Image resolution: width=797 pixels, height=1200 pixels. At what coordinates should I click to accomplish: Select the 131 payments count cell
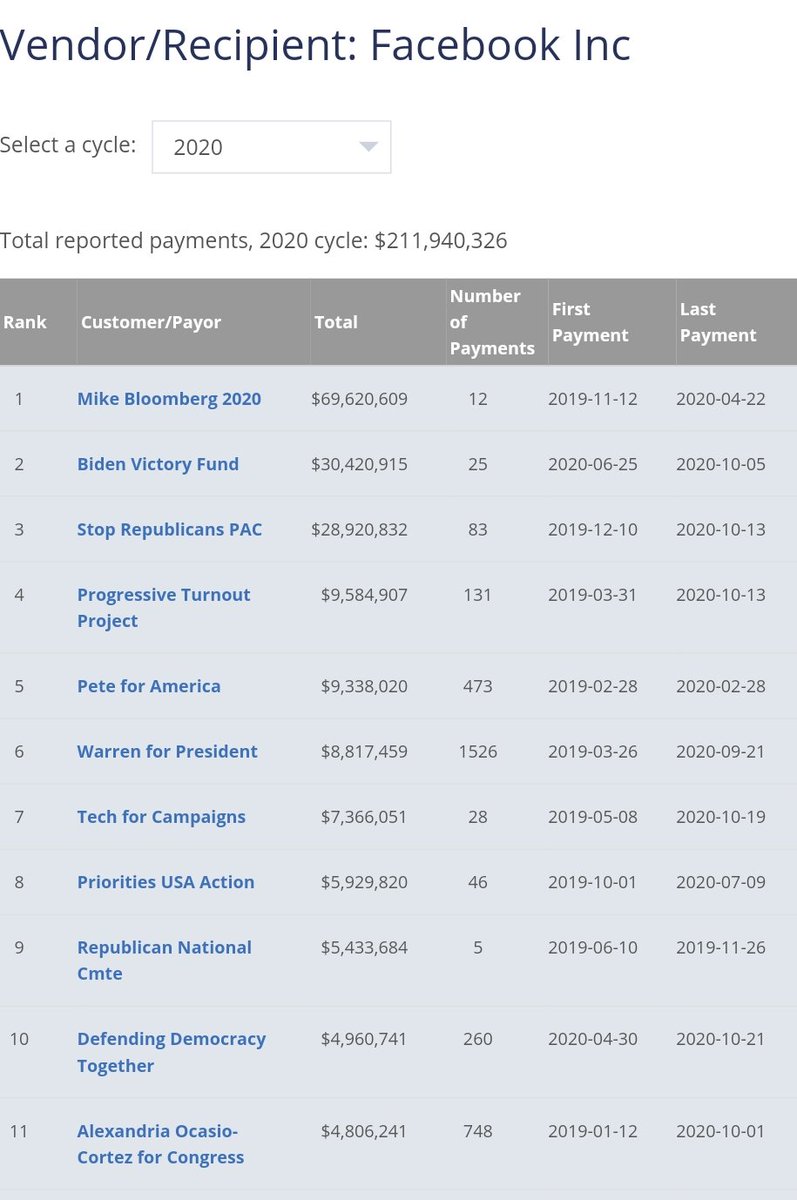pos(478,594)
